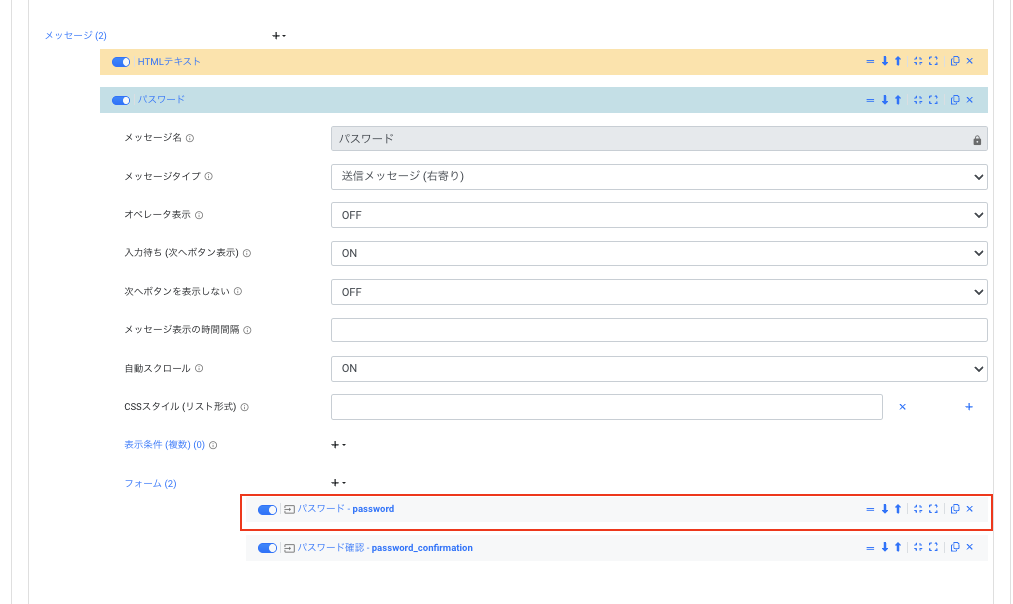Toggle off the パスワード message switch
The height and width of the screenshot is (604, 1013).
[x=121, y=100]
